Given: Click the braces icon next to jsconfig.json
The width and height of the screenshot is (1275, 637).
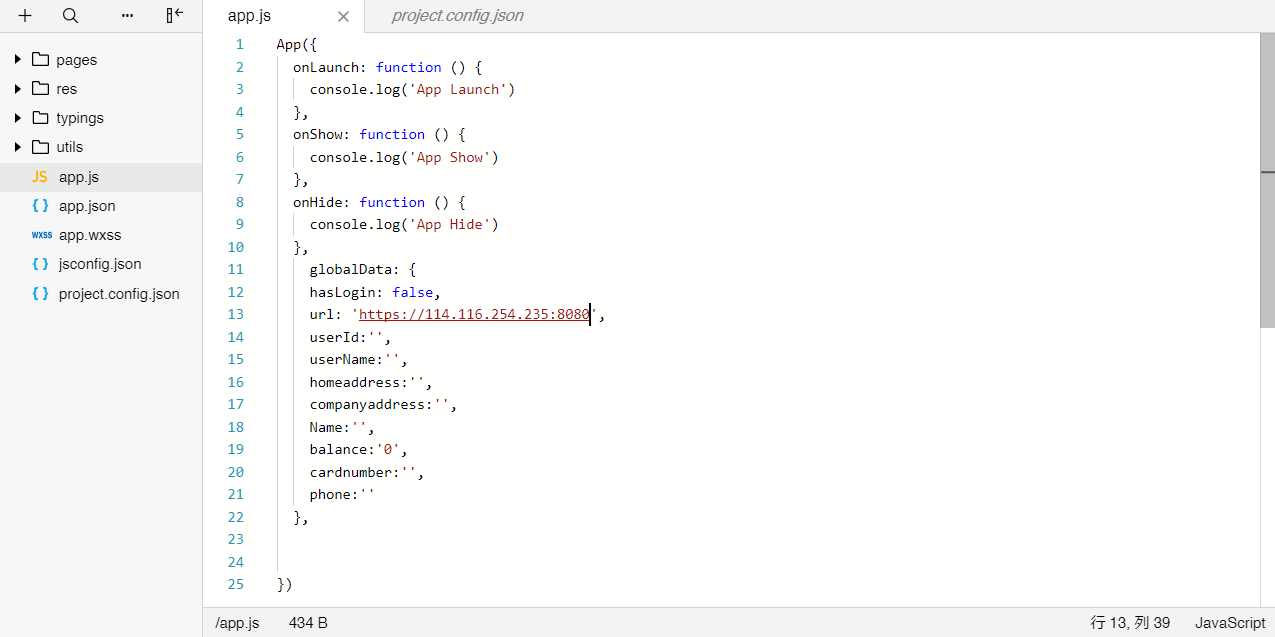Looking at the screenshot, I should [40, 264].
